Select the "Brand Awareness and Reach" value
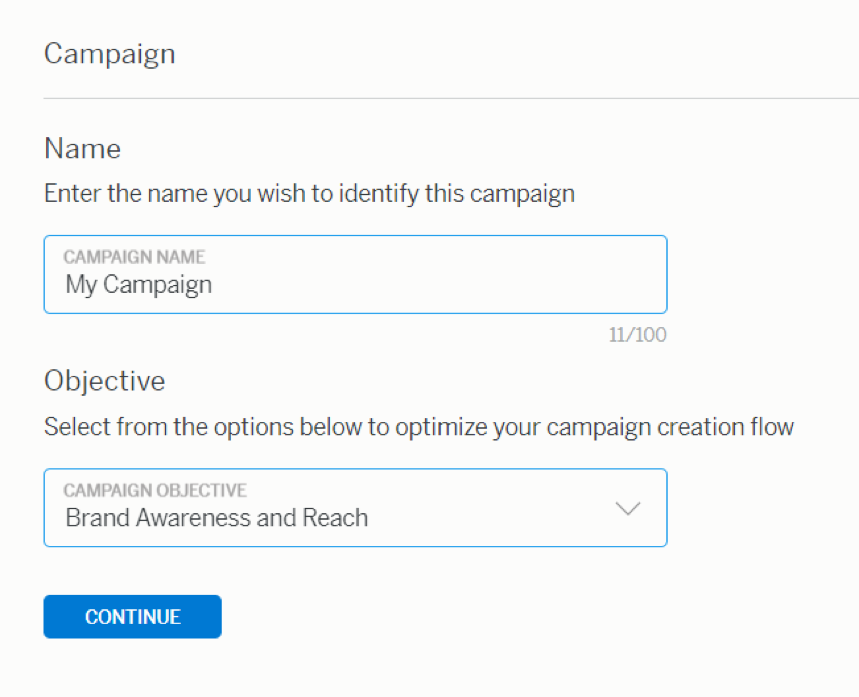The height and width of the screenshot is (697, 859). click(217, 518)
